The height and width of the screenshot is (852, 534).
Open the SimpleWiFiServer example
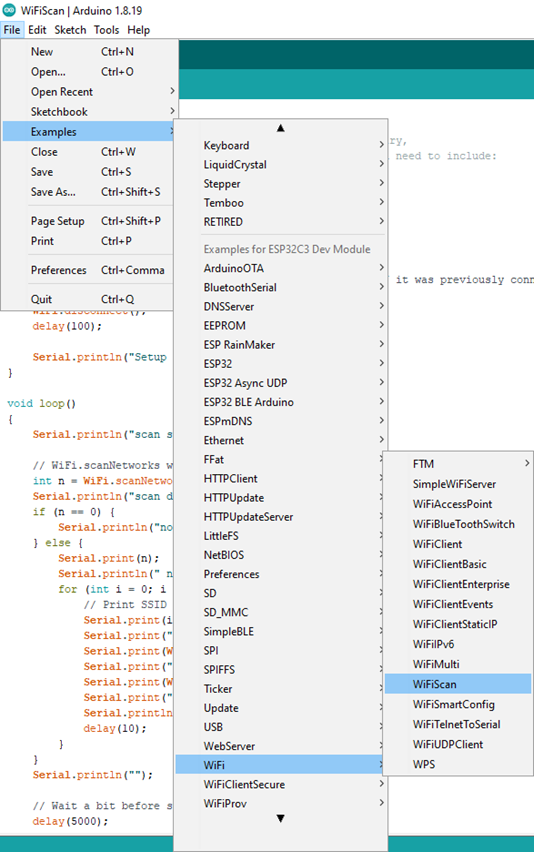tap(458, 484)
